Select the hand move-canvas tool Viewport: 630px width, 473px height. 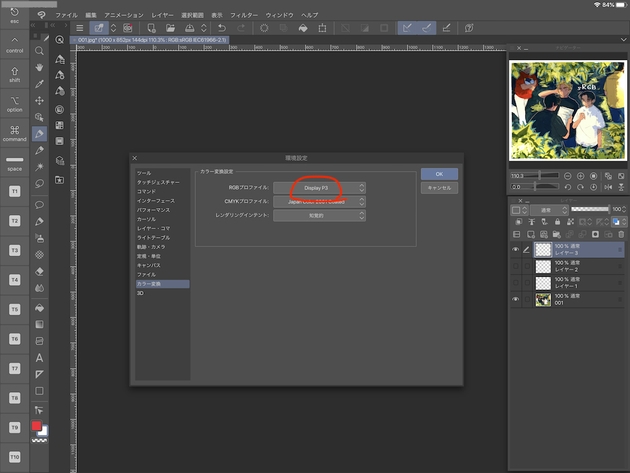click(39, 68)
